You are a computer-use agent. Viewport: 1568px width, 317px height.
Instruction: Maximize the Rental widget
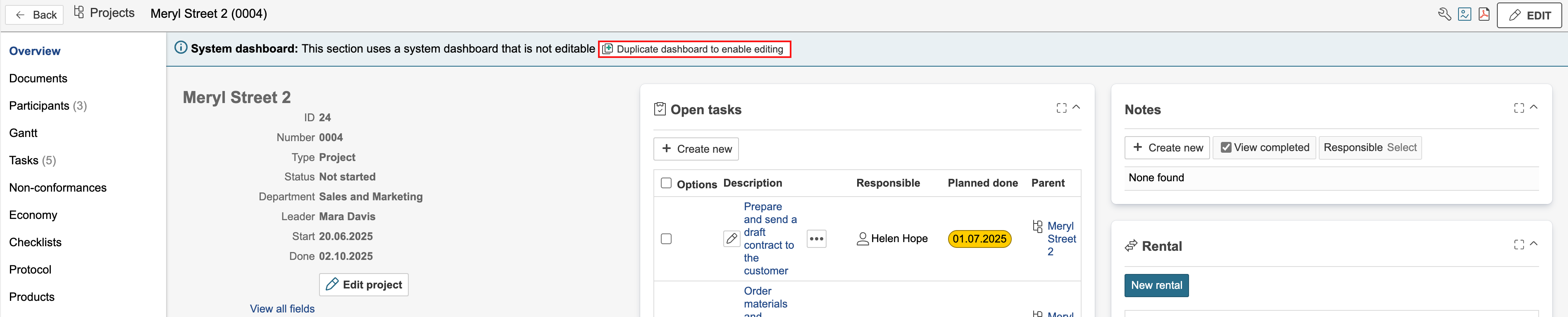coord(1519,245)
